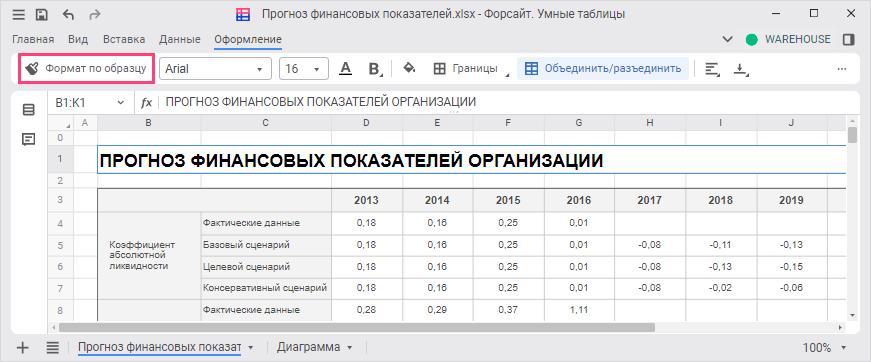Open vertical alignment options
Image resolution: width=871 pixels, height=362 pixels.
[x=740, y=69]
